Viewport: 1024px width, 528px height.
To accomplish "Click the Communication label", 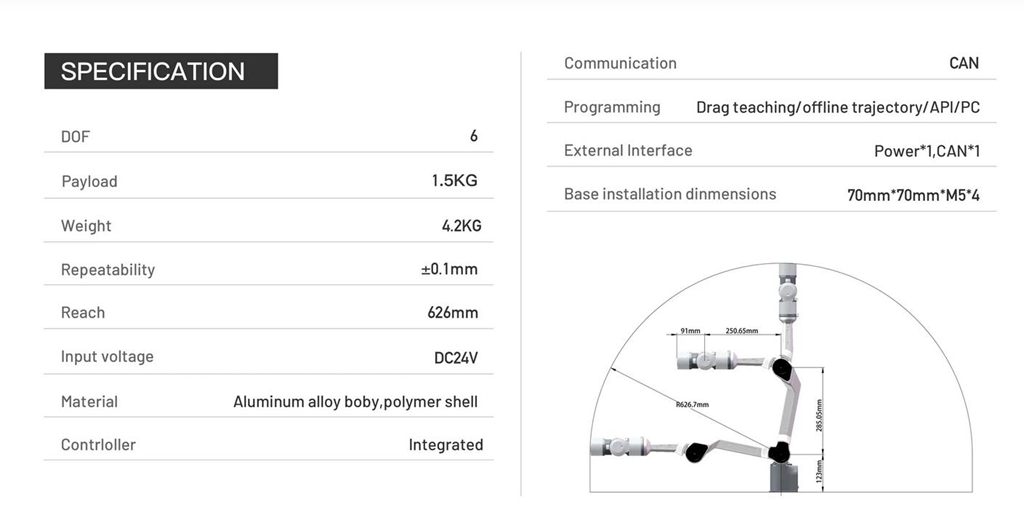I will coord(620,63).
